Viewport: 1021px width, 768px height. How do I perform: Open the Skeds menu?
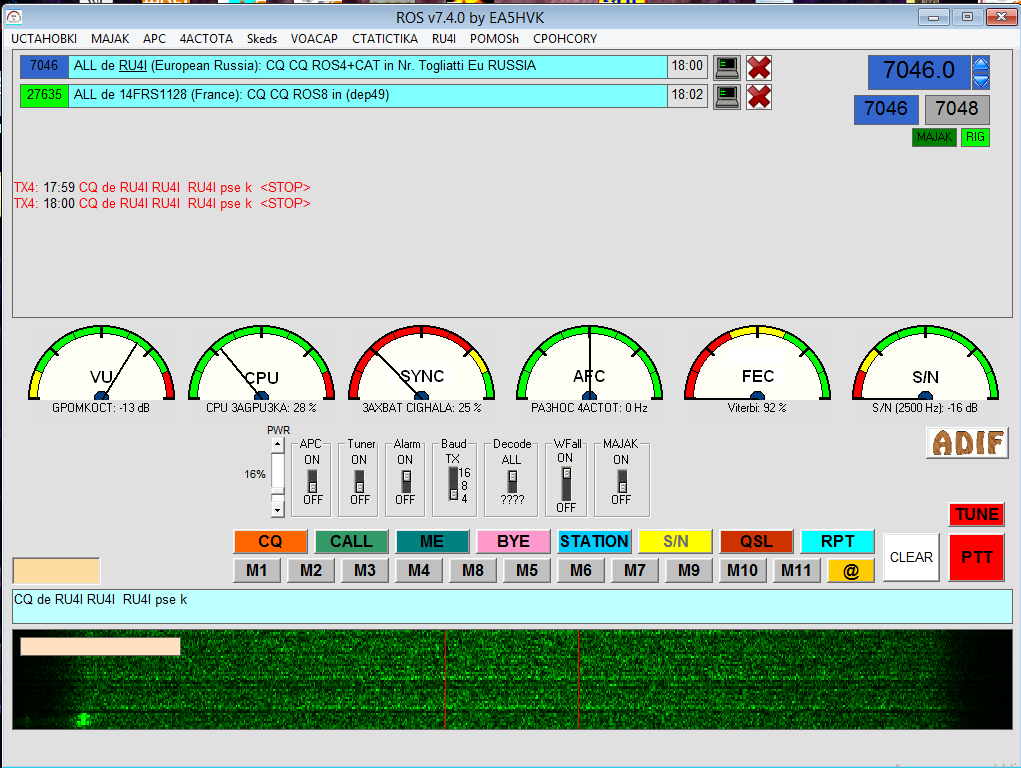262,39
